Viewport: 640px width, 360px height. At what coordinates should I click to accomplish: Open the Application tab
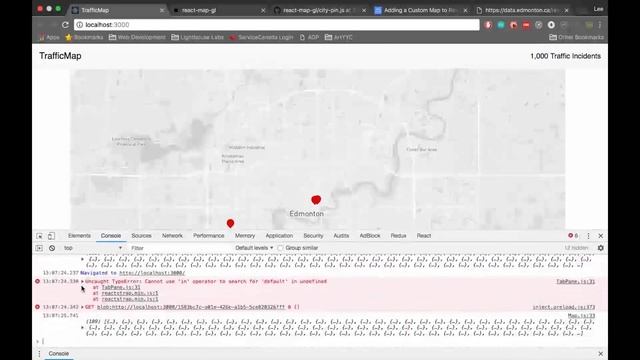coord(279,236)
